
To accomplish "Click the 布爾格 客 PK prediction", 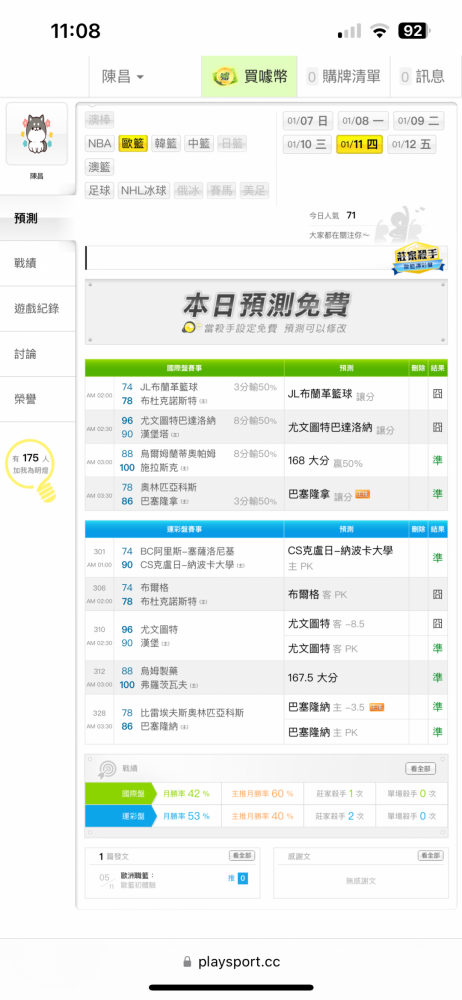I will pyautogui.click(x=317, y=594).
